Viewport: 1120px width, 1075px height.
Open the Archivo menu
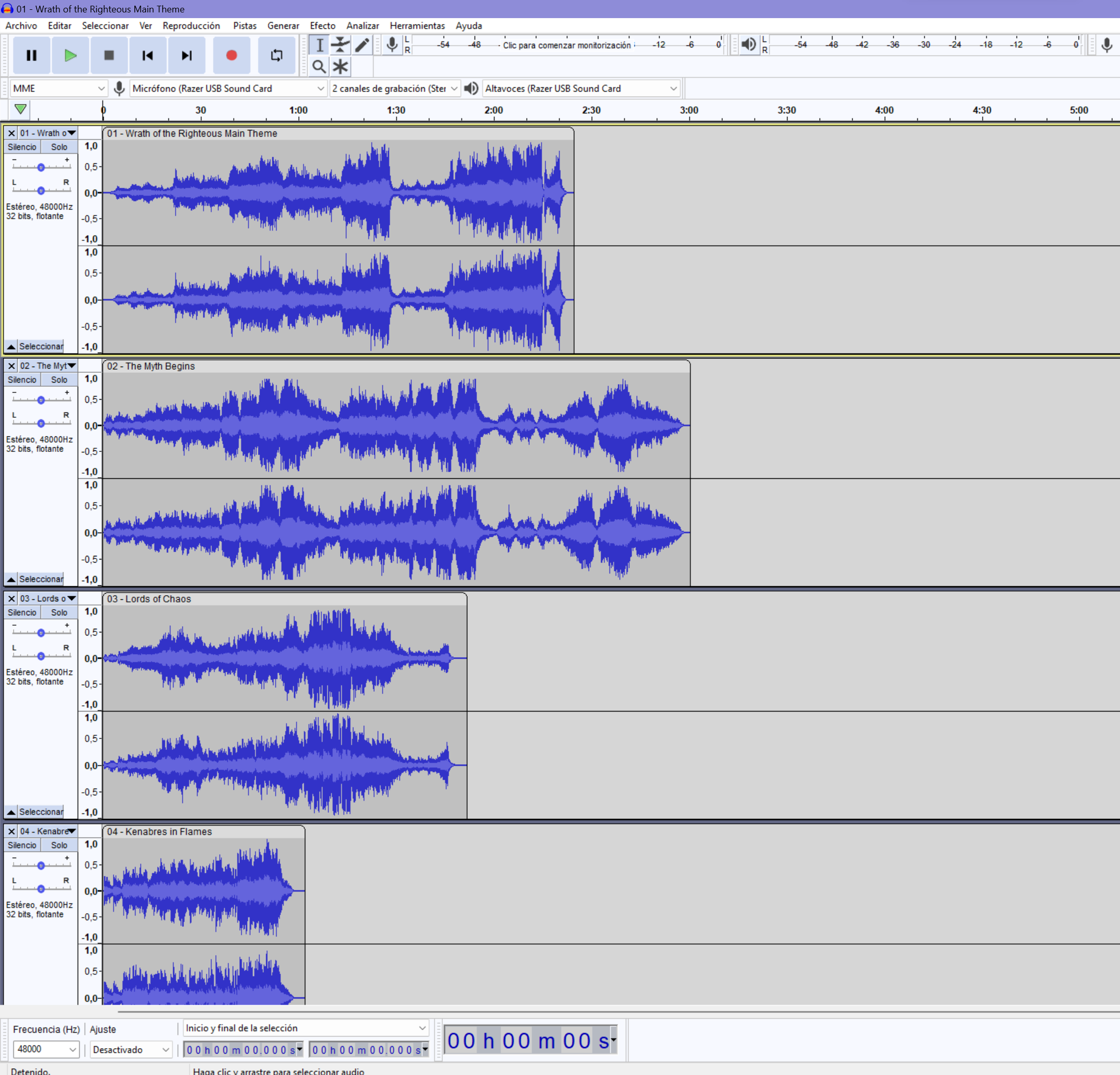21,26
